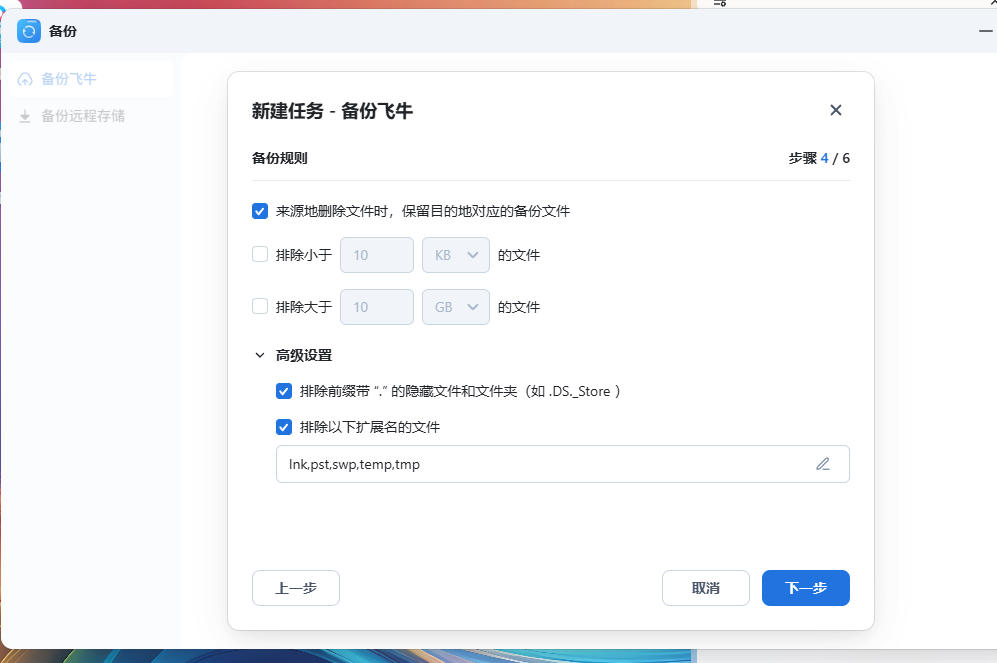Viewport: 997px width, 663px height.
Task: Collapse the 高级设置 section
Action: [261, 355]
